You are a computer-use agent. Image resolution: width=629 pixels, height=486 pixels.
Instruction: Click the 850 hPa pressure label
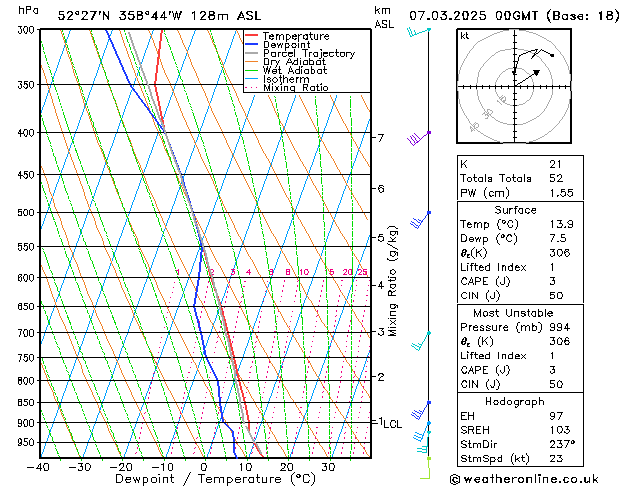coord(28,403)
